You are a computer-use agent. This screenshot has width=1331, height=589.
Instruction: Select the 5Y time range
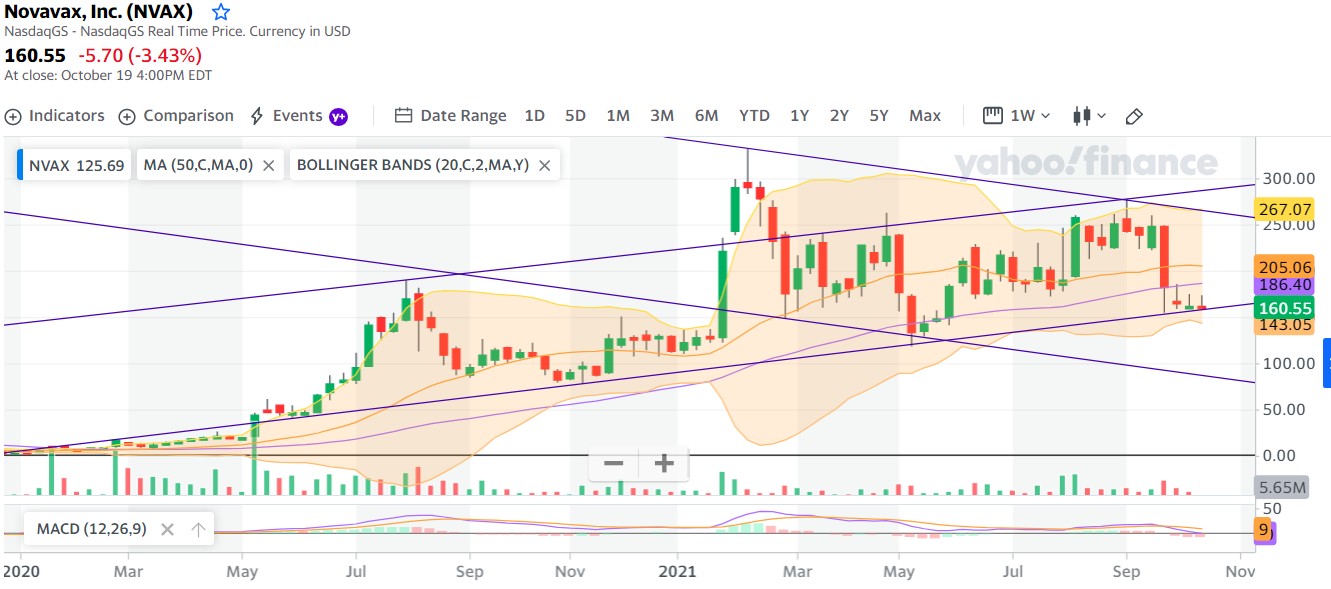[x=878, y=116]
